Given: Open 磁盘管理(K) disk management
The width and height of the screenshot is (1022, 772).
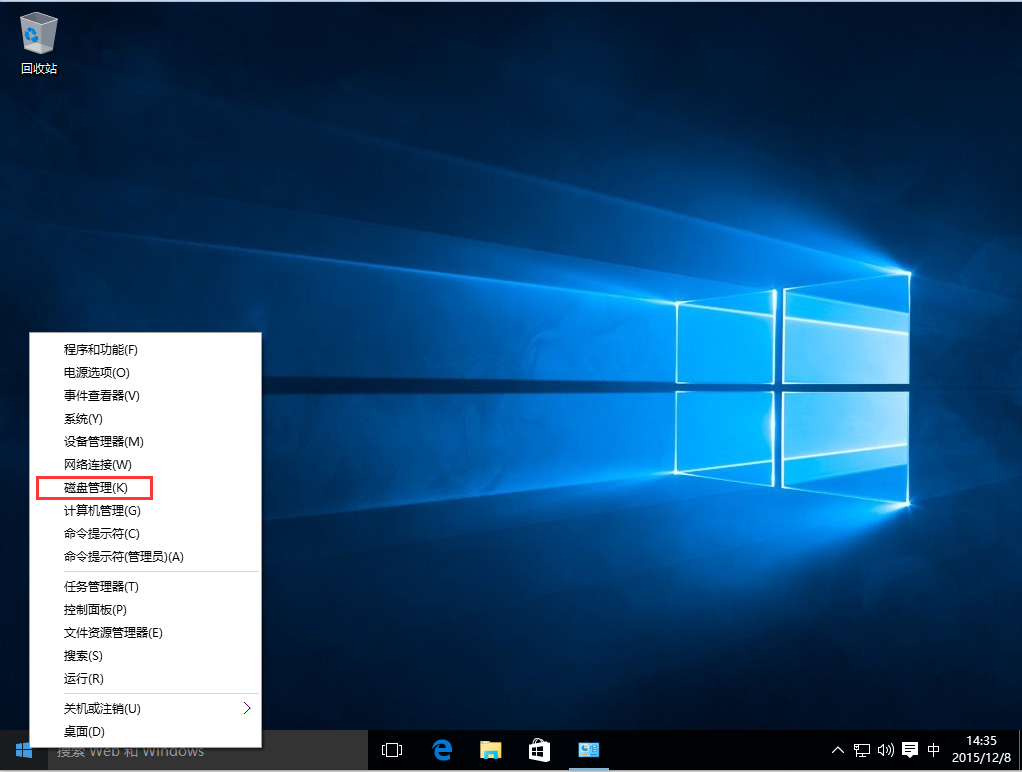Looking at the screenshot, I should point(145,488).
